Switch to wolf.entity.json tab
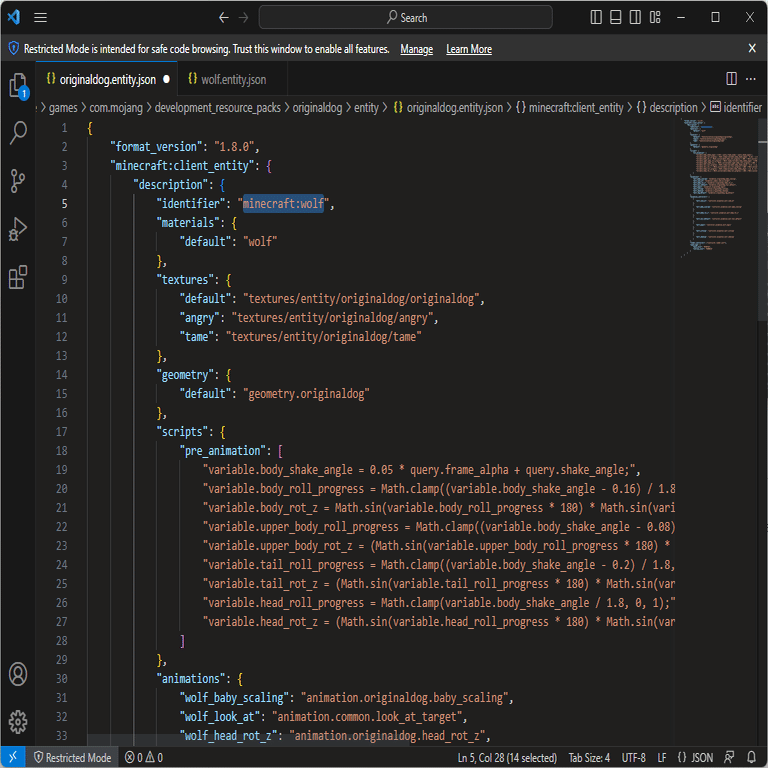 click(x=233, y=79)
